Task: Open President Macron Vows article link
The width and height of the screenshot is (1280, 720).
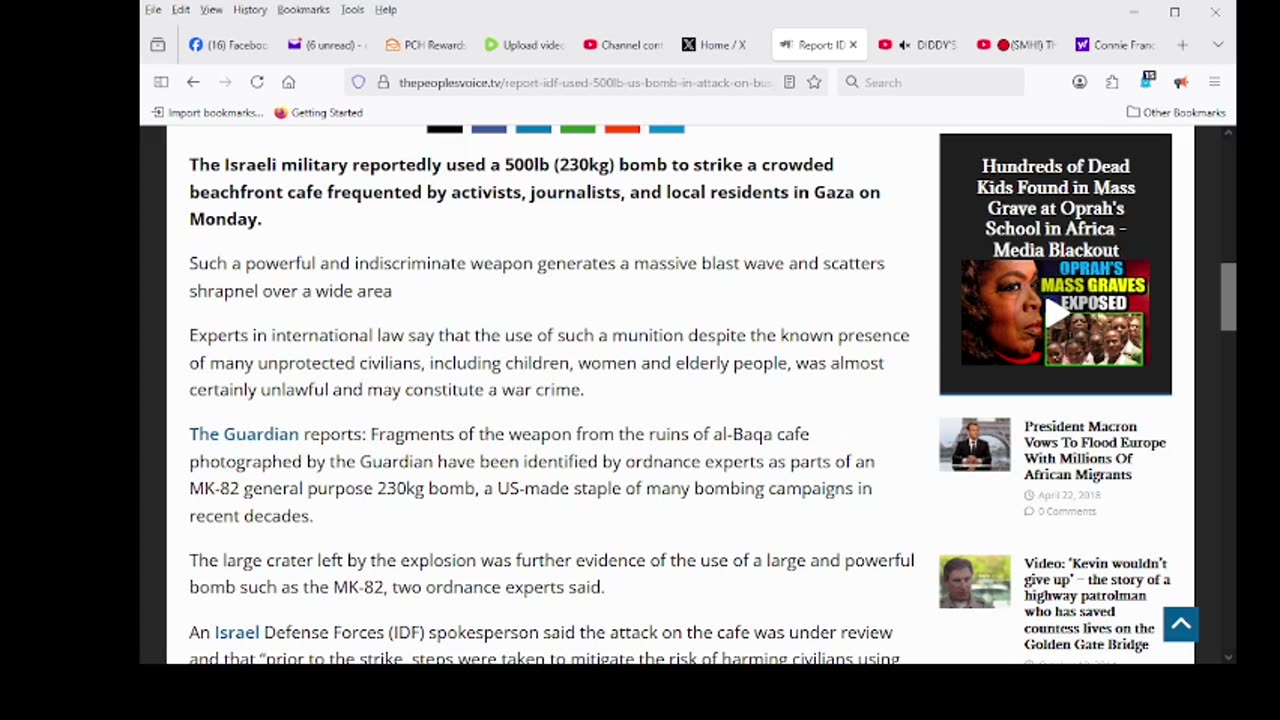Action: pos(1095,451)
